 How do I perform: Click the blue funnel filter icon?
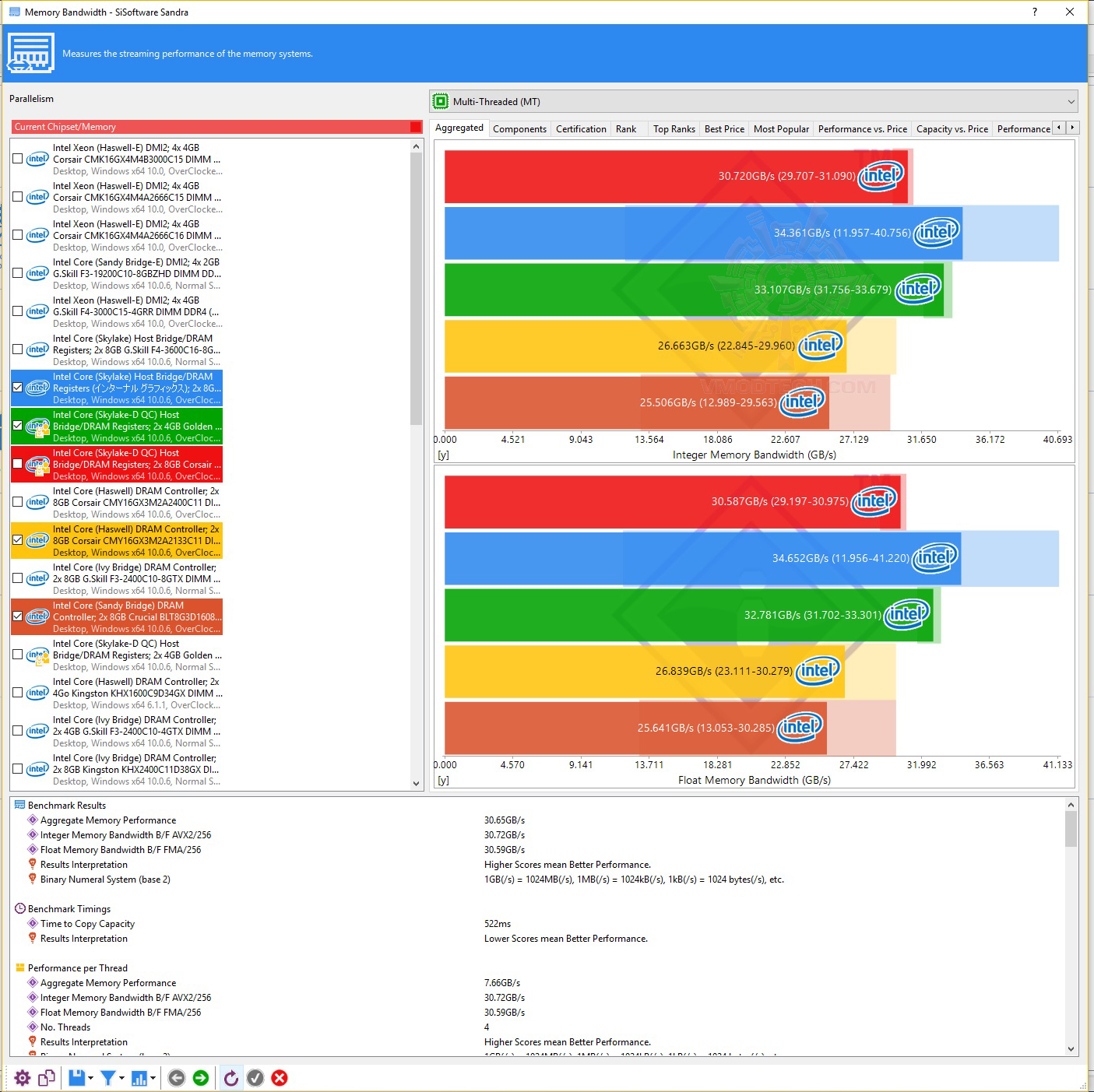click(108, 1078)
